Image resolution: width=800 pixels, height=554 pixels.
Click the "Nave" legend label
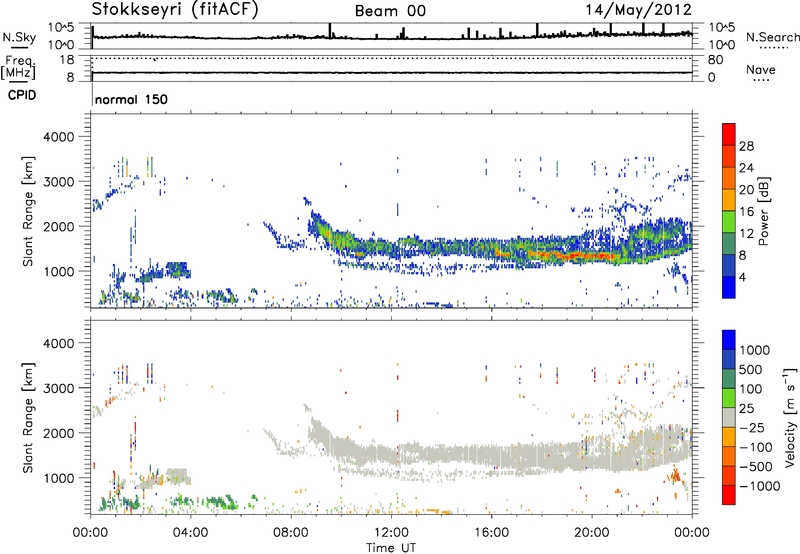(x=761, y=69)
